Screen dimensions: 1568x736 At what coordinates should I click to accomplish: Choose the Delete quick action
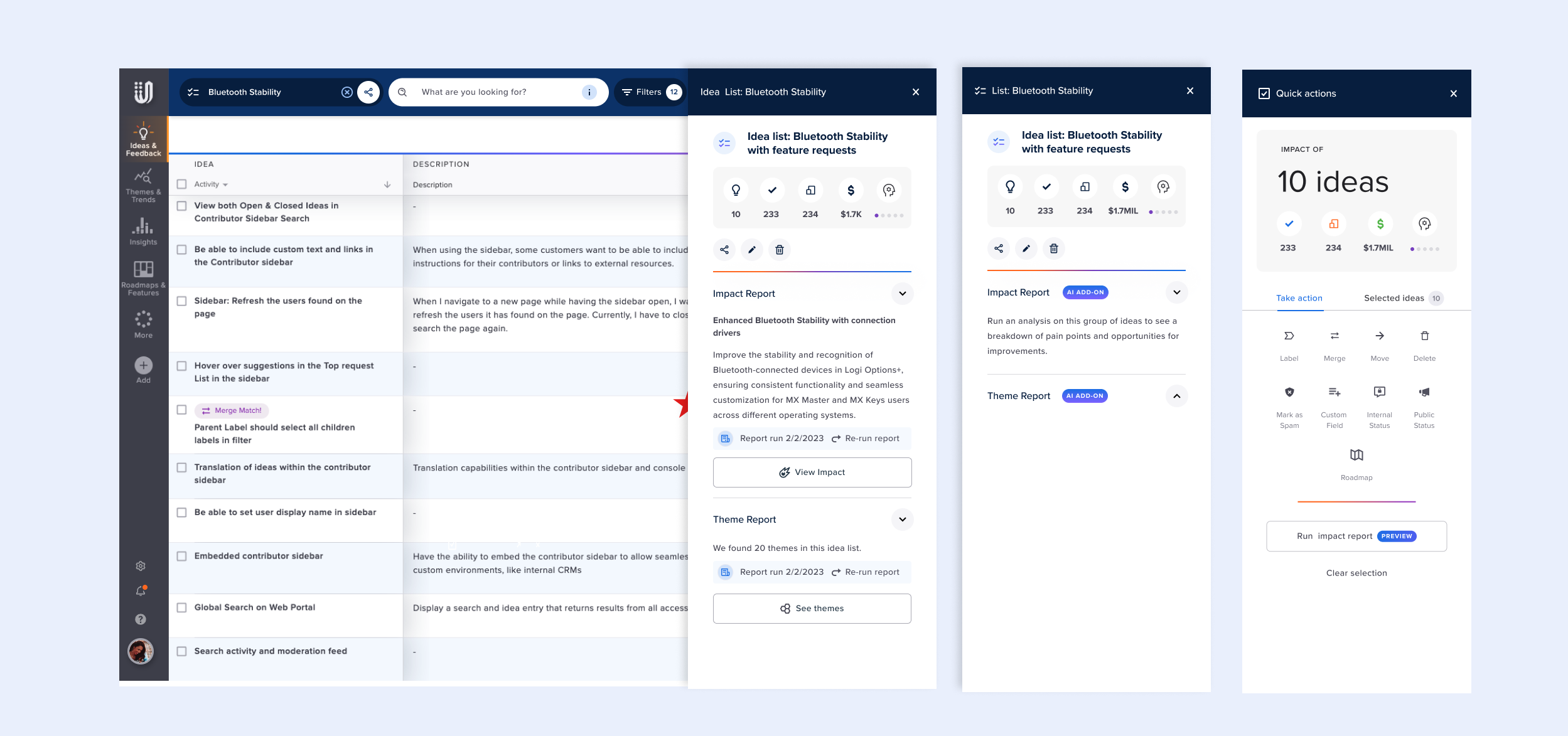point(1425,345)
